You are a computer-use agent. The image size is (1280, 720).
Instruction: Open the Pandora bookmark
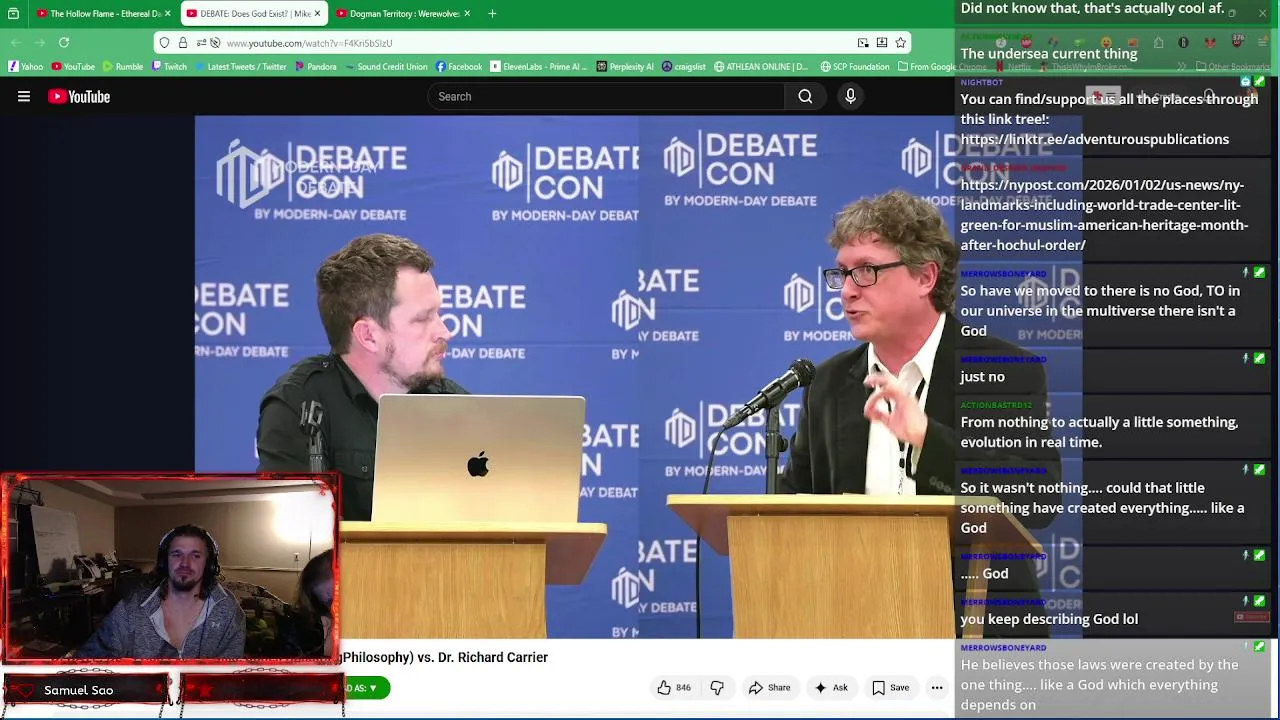[x=315, y=66]
